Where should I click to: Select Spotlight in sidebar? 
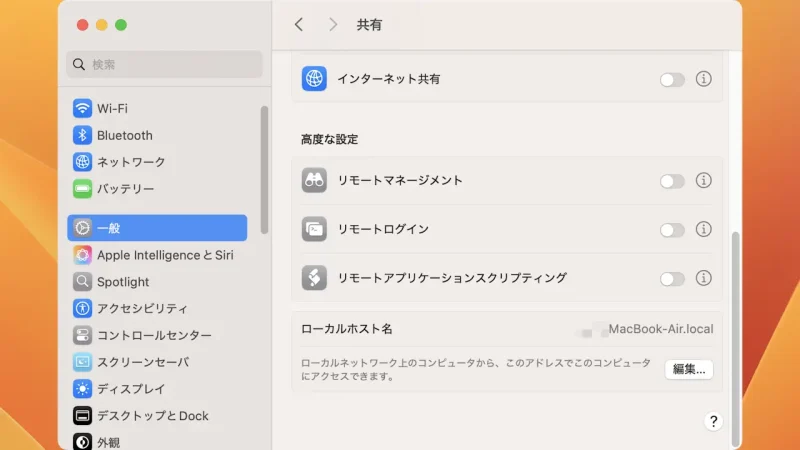157,282
